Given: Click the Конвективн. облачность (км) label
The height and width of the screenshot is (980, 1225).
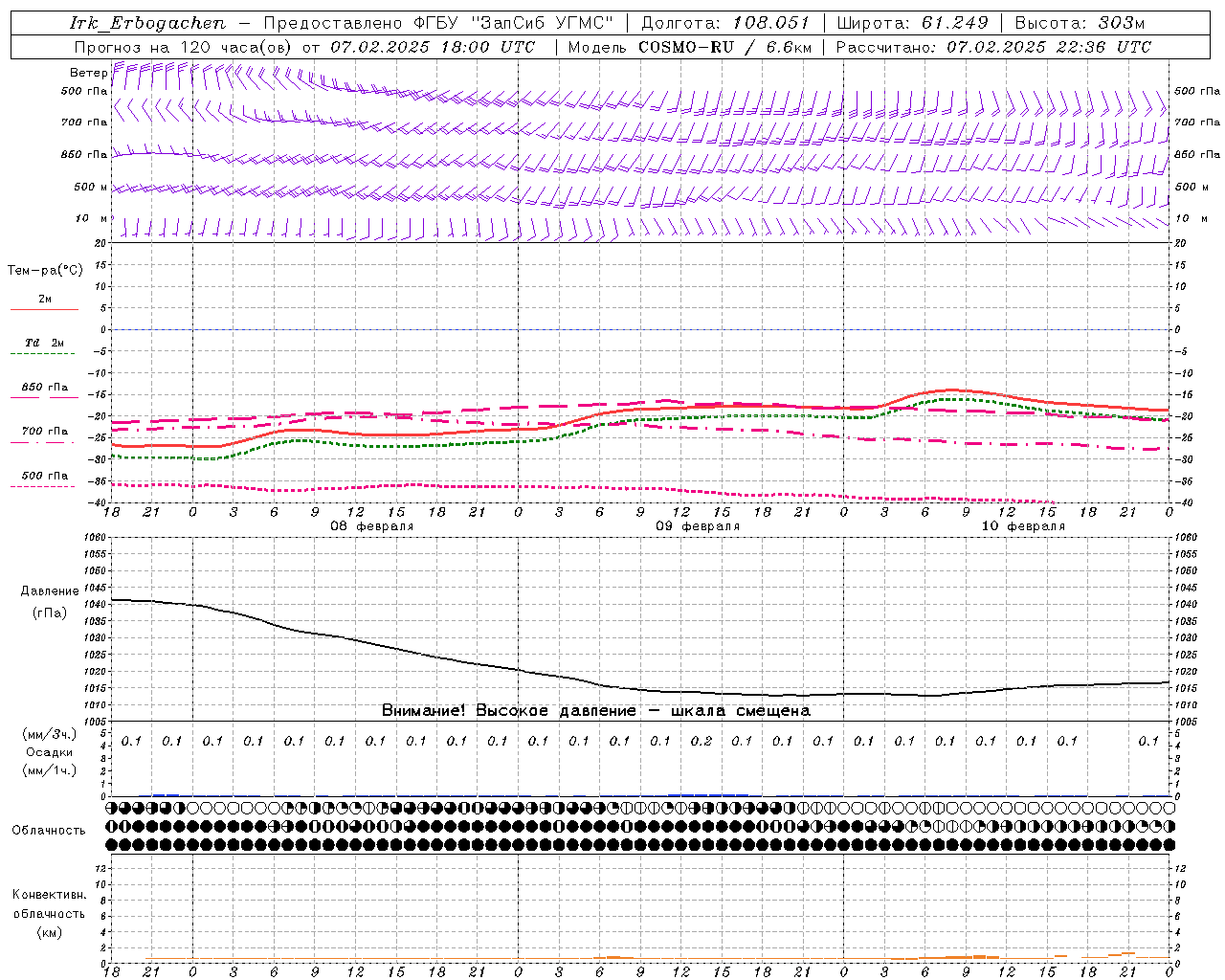Looking at the screenshot, I should pos(49,913).
